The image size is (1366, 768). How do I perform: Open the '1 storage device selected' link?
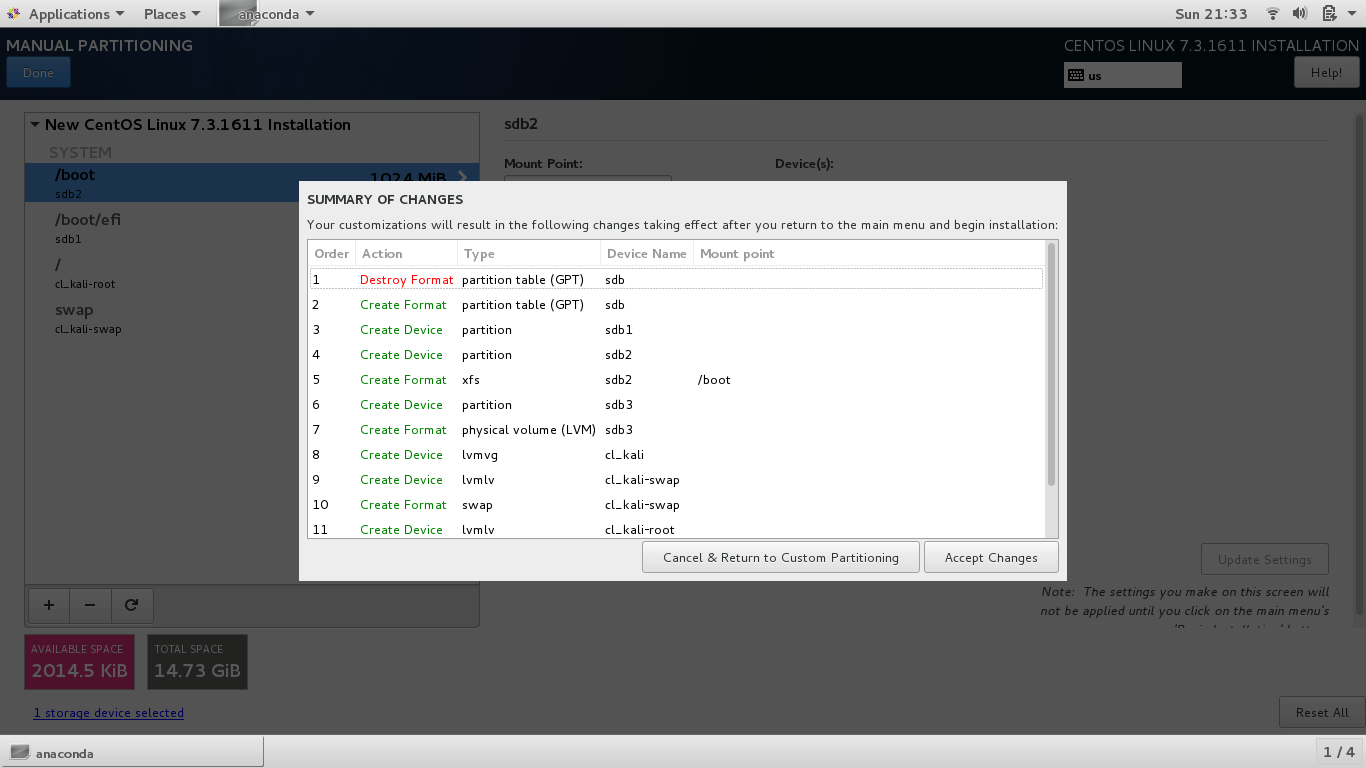(109, 713)
